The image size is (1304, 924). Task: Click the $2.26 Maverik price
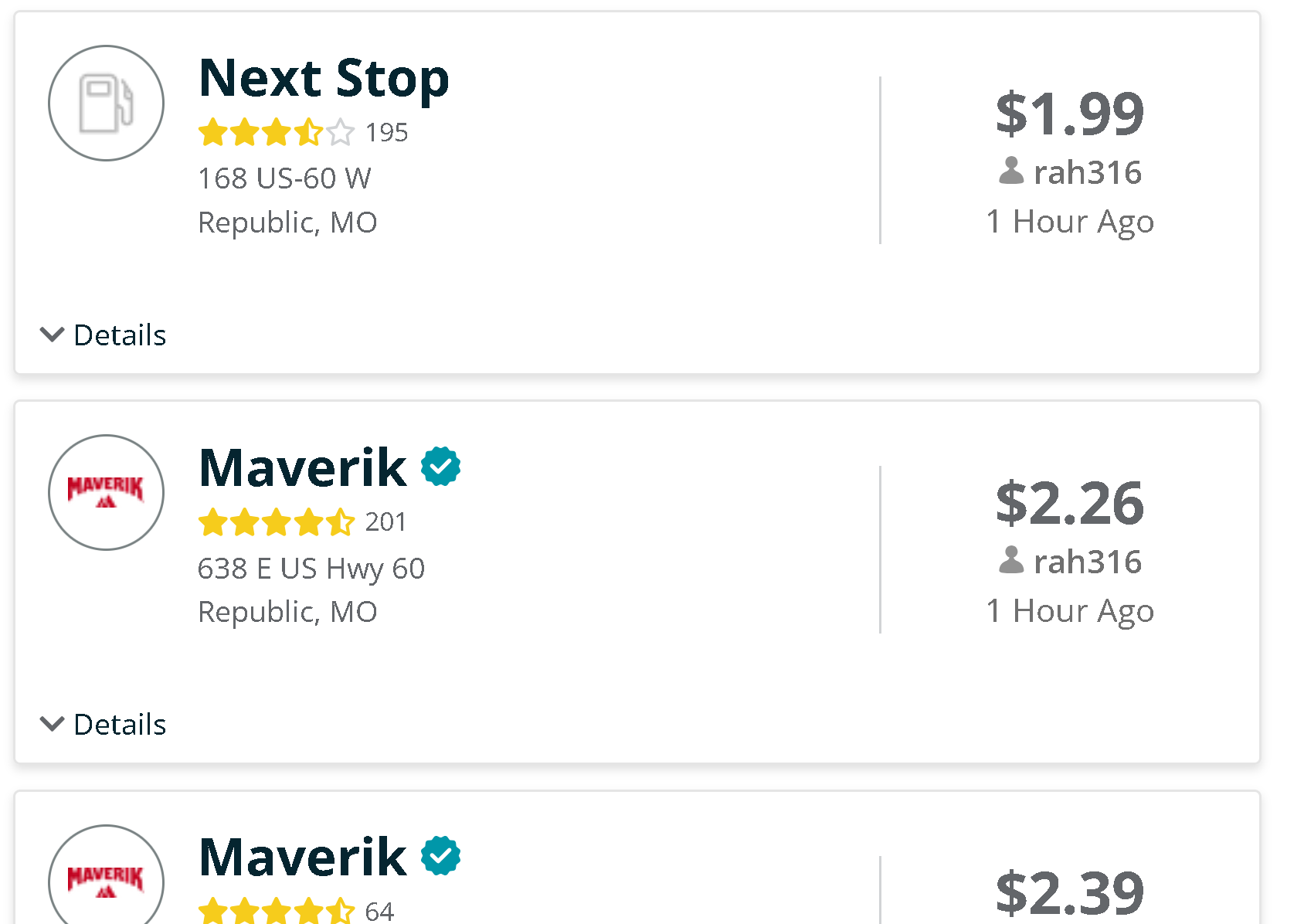click(1069, 503)
